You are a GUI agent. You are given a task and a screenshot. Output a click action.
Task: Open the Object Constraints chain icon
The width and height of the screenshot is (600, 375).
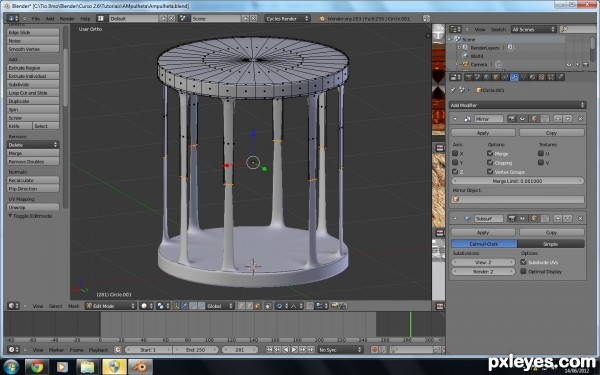(x=505, y=77)
